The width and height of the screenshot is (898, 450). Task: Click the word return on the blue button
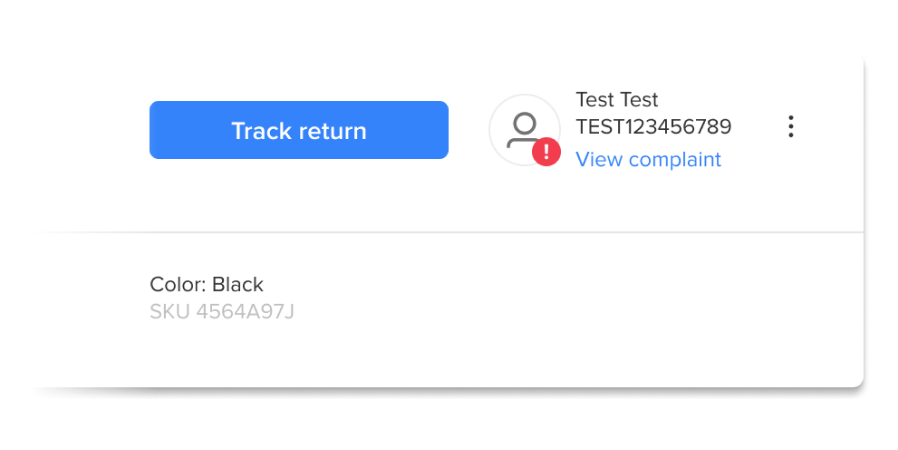[331, 131]
